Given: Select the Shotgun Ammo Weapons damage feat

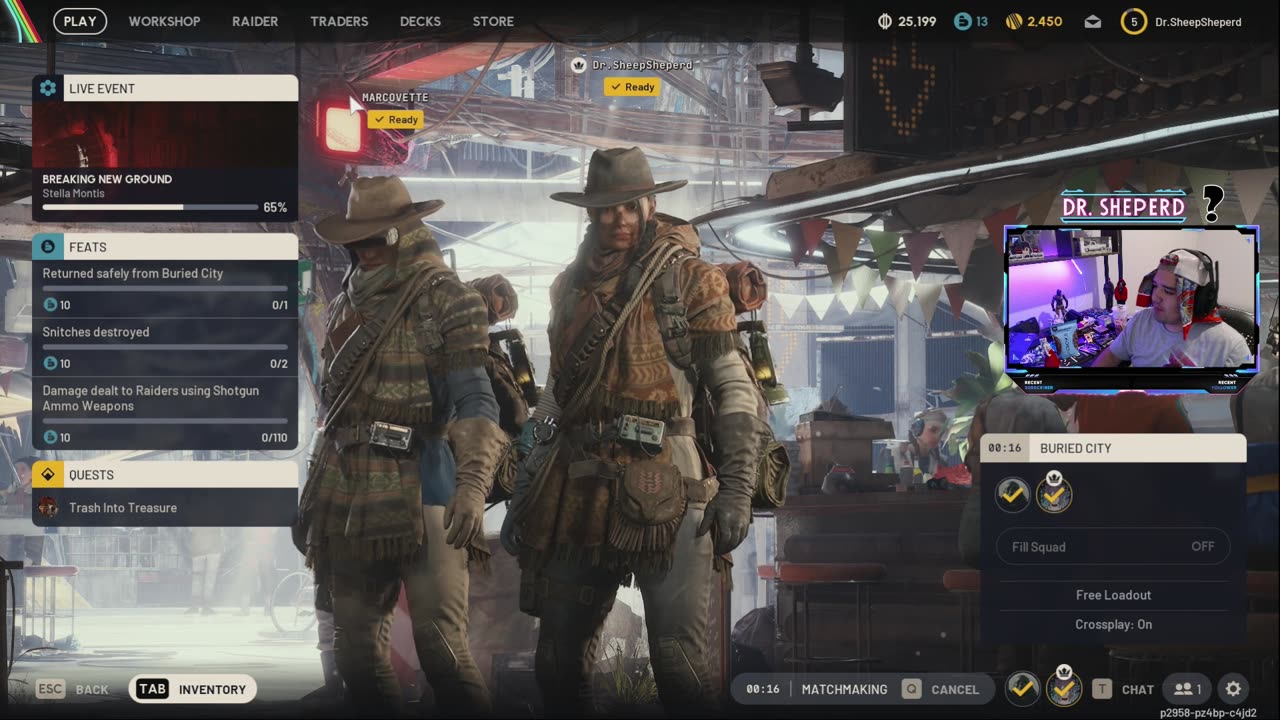Looking at the screenshot, I should (165, 413).
